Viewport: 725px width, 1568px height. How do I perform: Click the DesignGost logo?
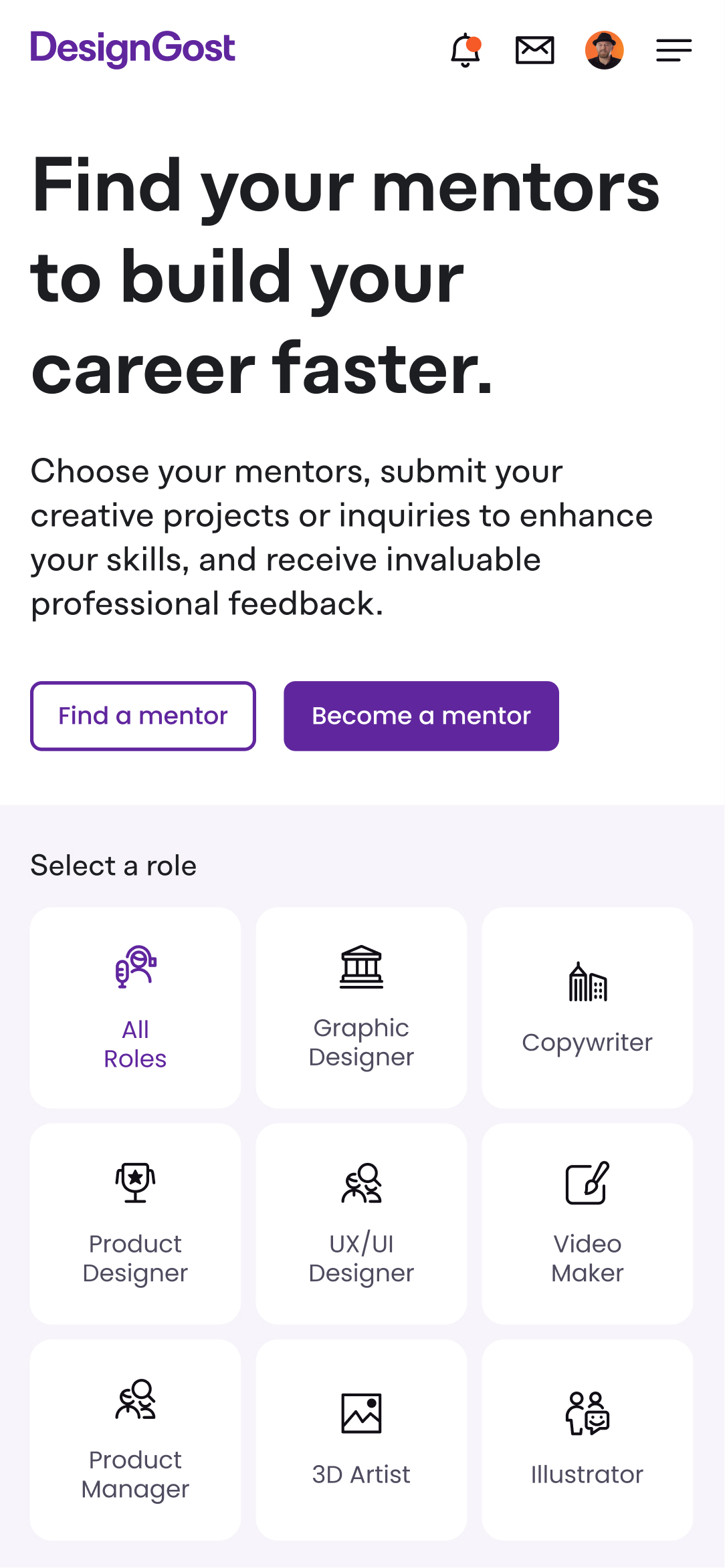coord(132,49)
